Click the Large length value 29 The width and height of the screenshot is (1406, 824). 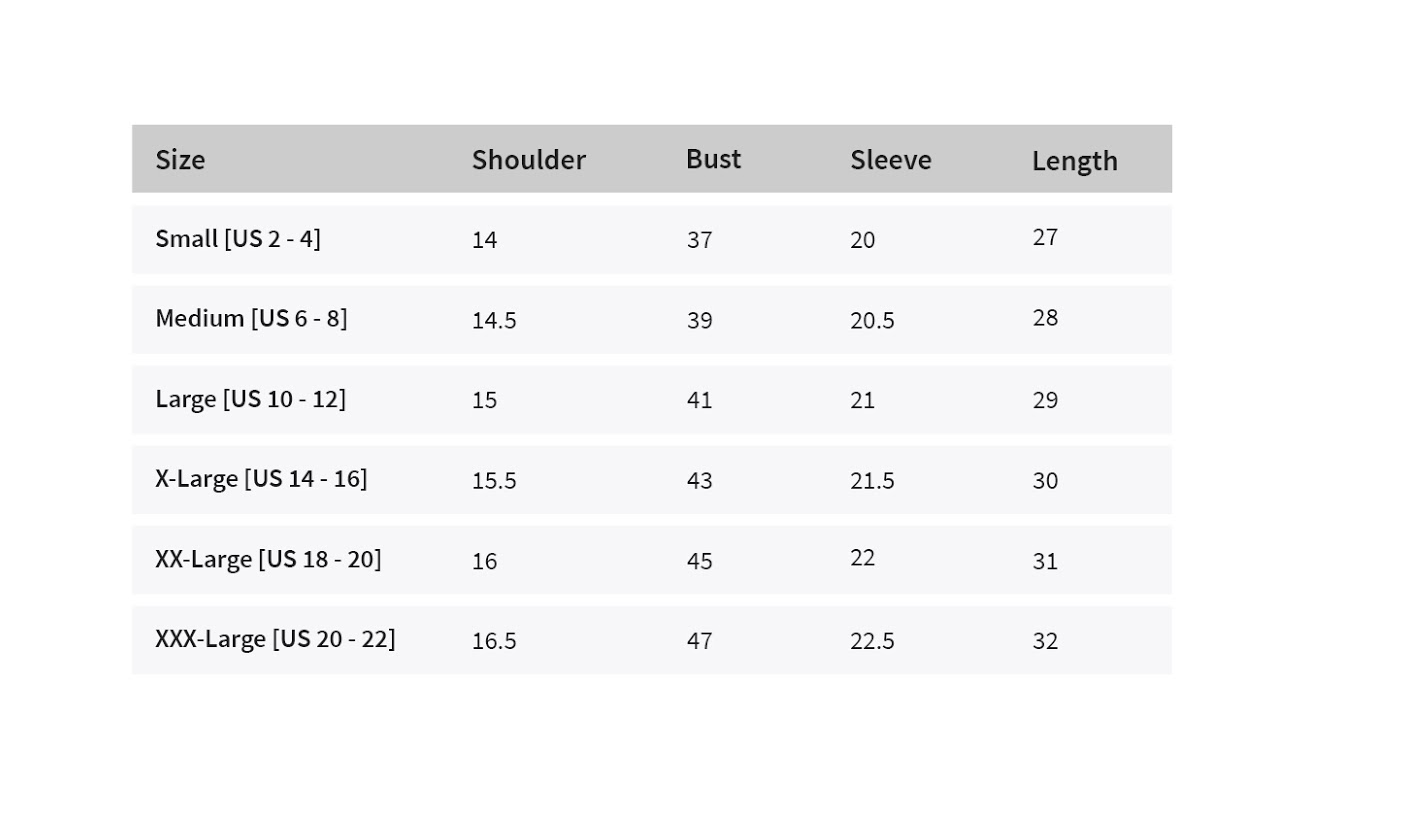1045,400
